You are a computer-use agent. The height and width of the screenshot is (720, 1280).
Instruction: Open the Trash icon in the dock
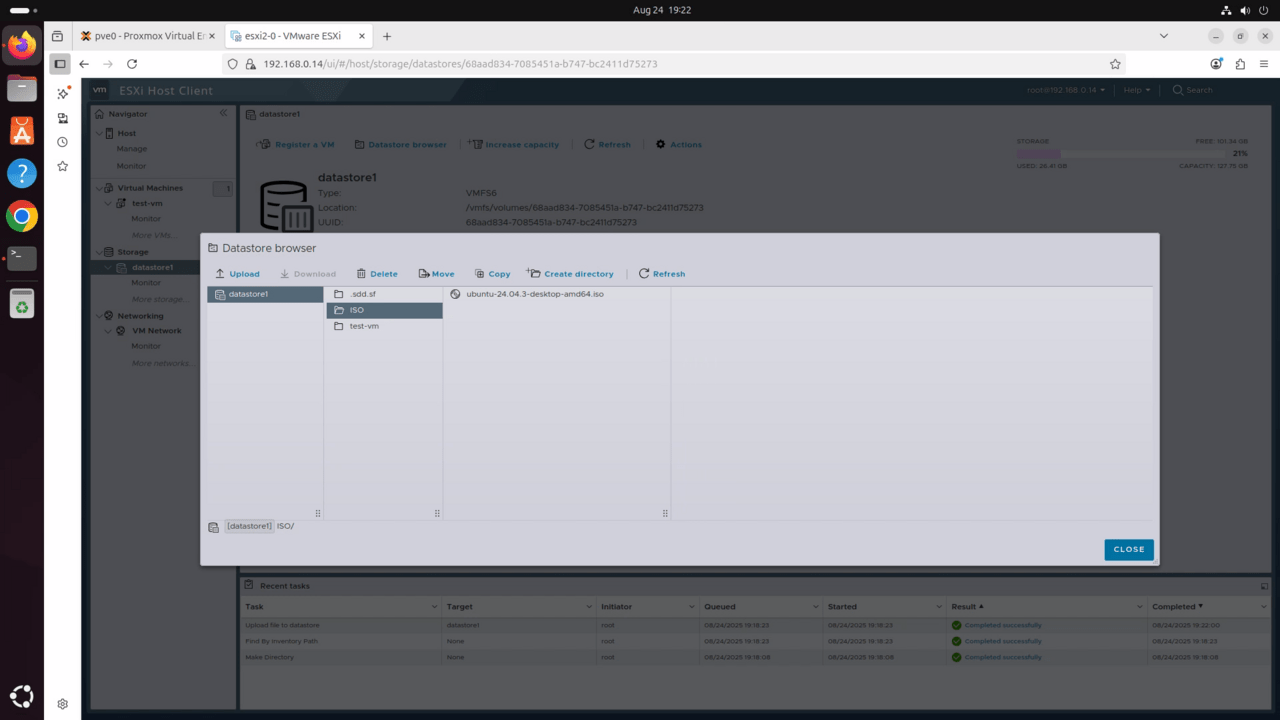pos(22,303)
